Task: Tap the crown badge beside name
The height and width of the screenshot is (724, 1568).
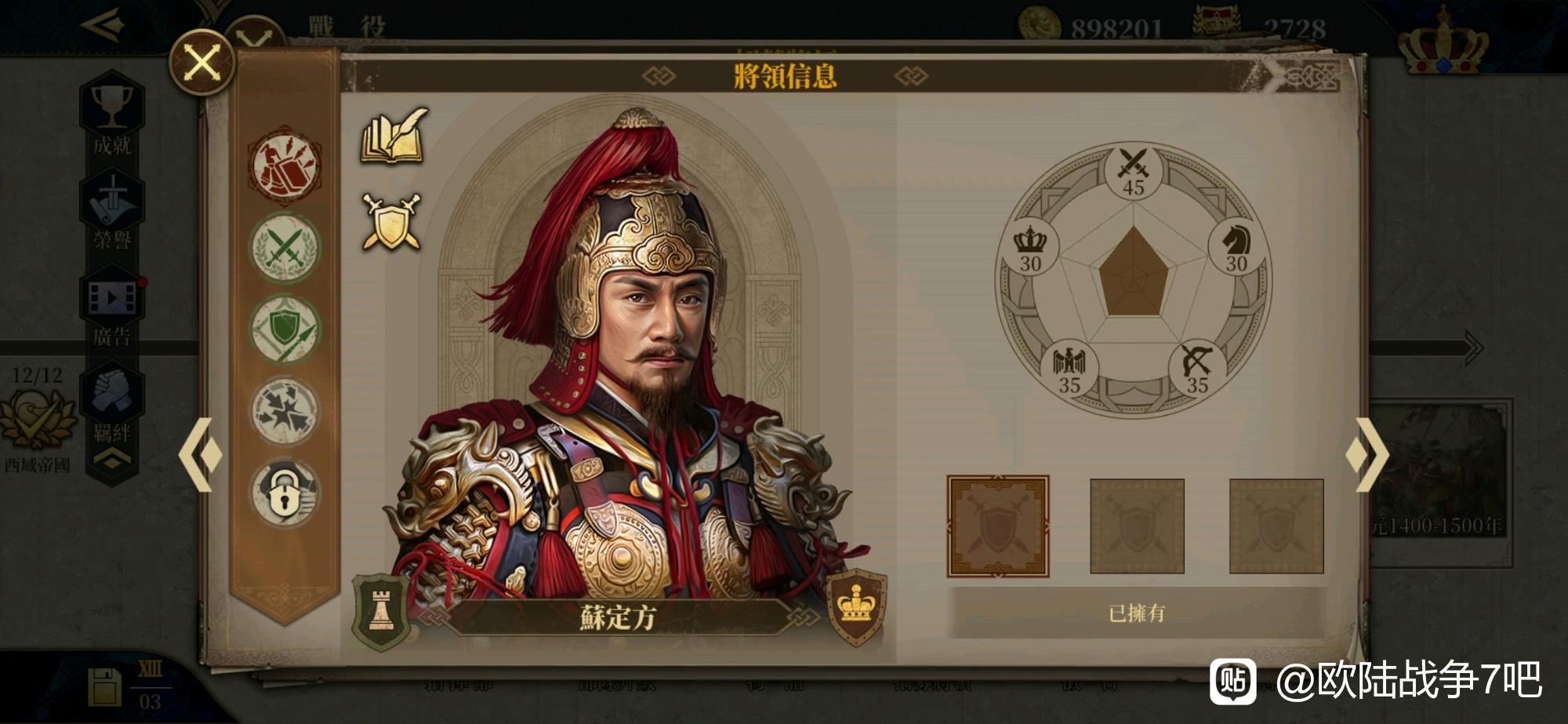Action: 857,606
